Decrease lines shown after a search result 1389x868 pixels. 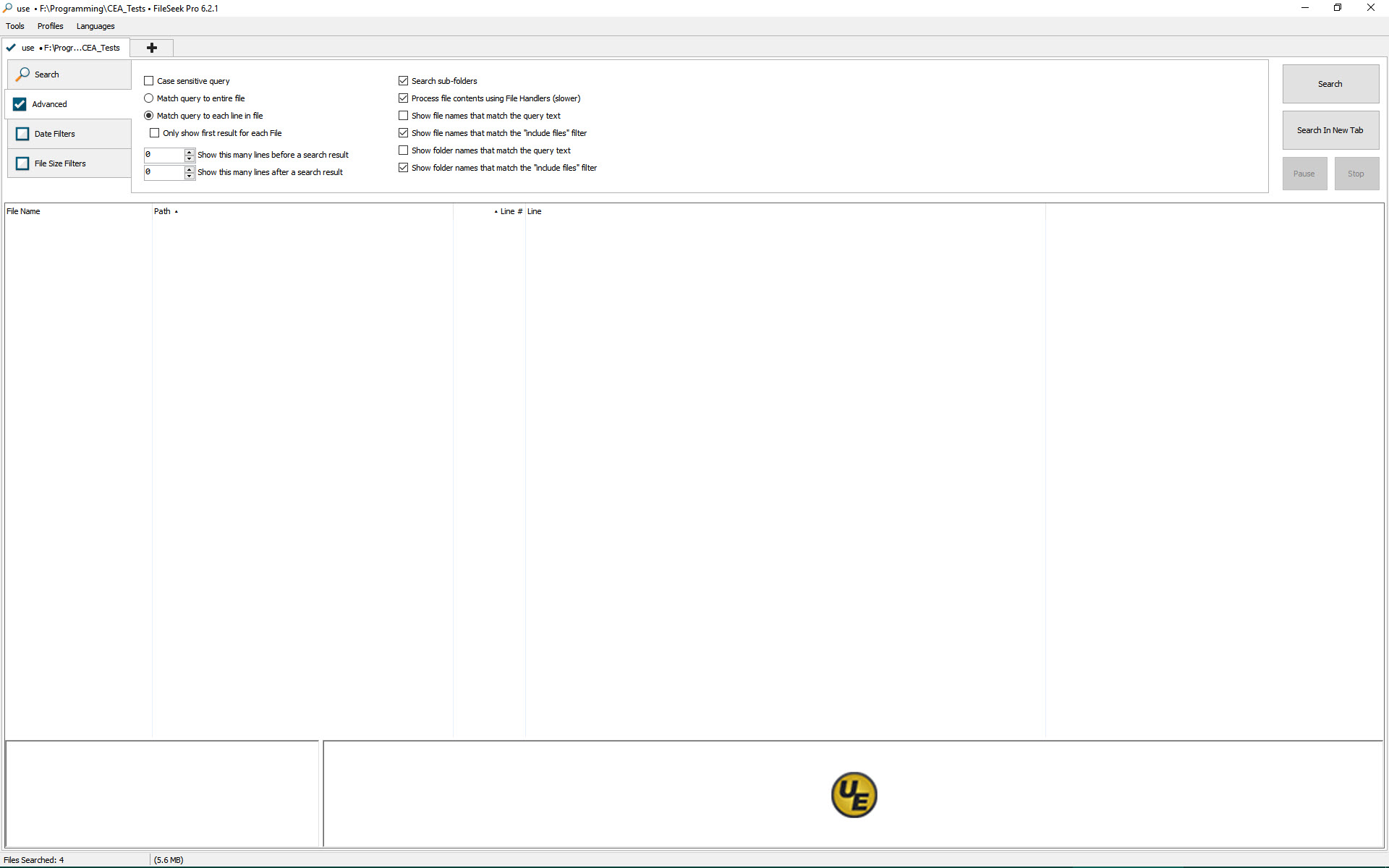pyautogui.click(x=190, y=176)
